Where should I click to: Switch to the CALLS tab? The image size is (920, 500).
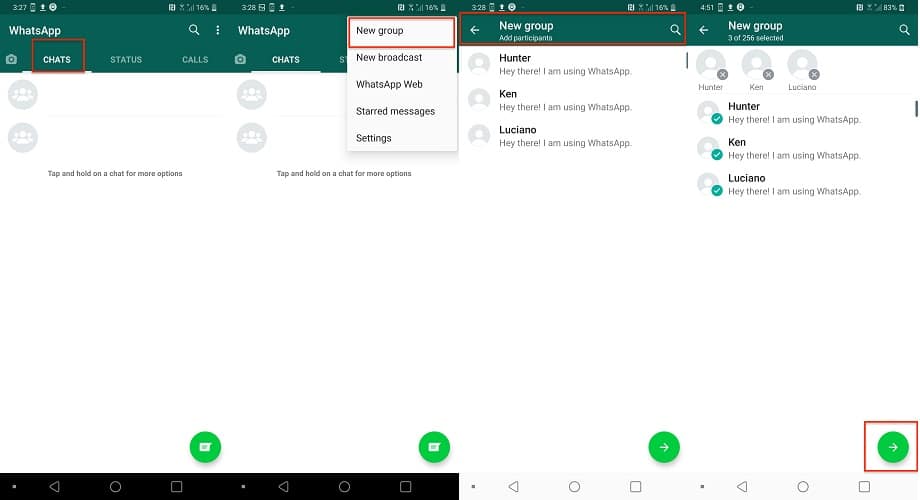195,59
